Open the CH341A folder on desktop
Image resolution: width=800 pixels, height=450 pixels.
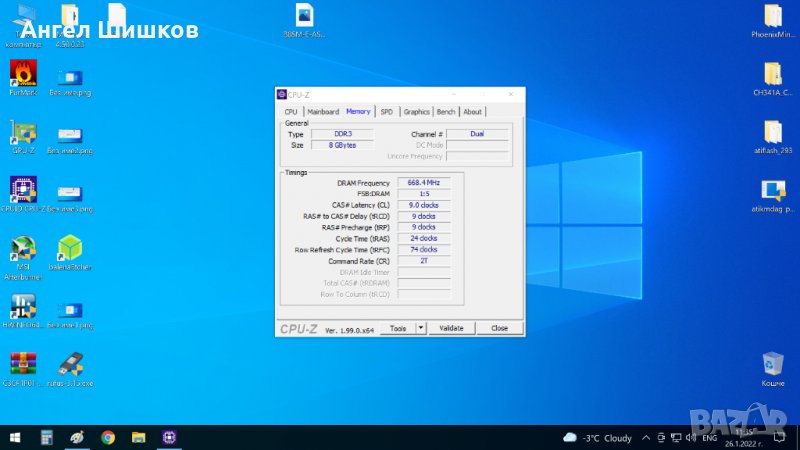tap(772, 74)
